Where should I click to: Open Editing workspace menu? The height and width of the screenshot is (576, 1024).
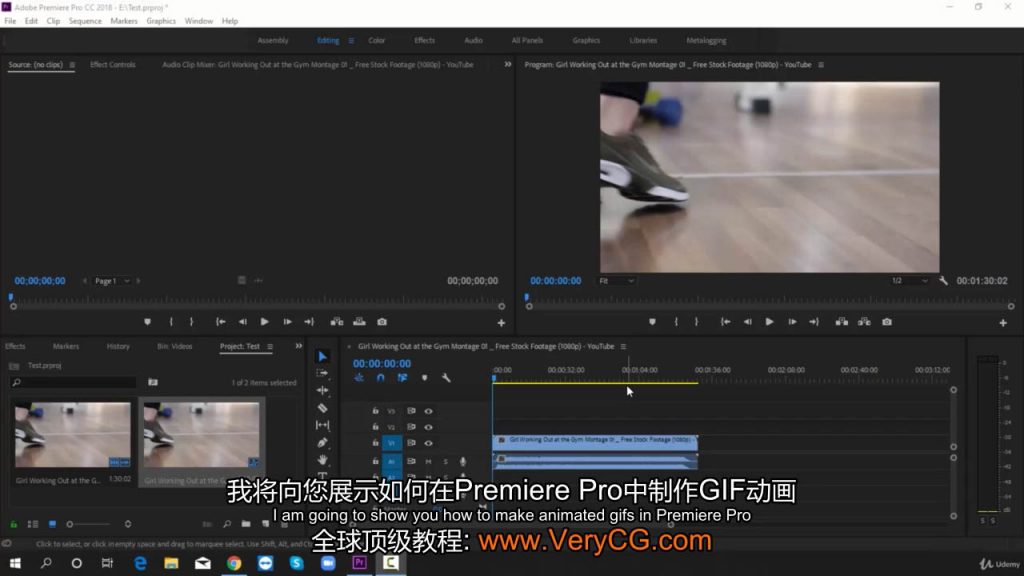click(x=351, y=40)
